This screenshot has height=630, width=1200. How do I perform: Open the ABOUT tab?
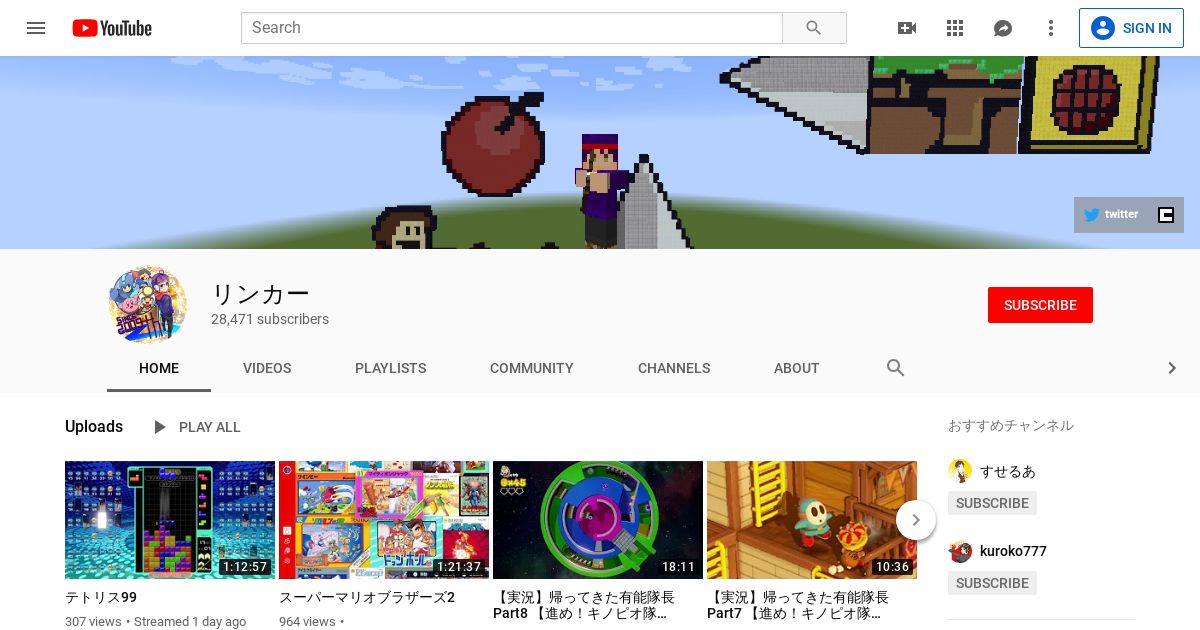click(x=797, y=368)
